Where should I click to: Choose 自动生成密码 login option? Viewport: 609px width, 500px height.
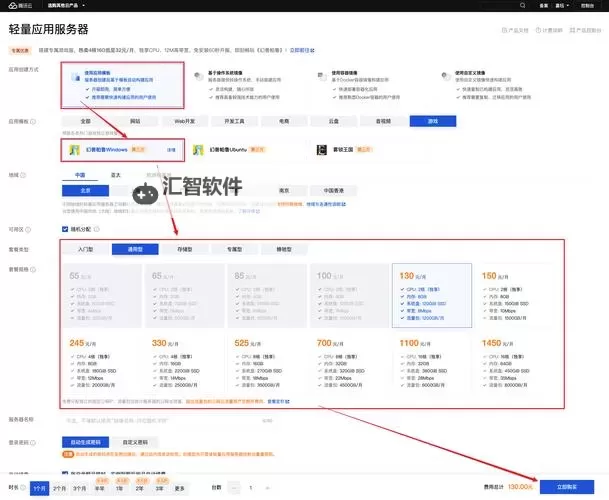click(x=85, y=442)
